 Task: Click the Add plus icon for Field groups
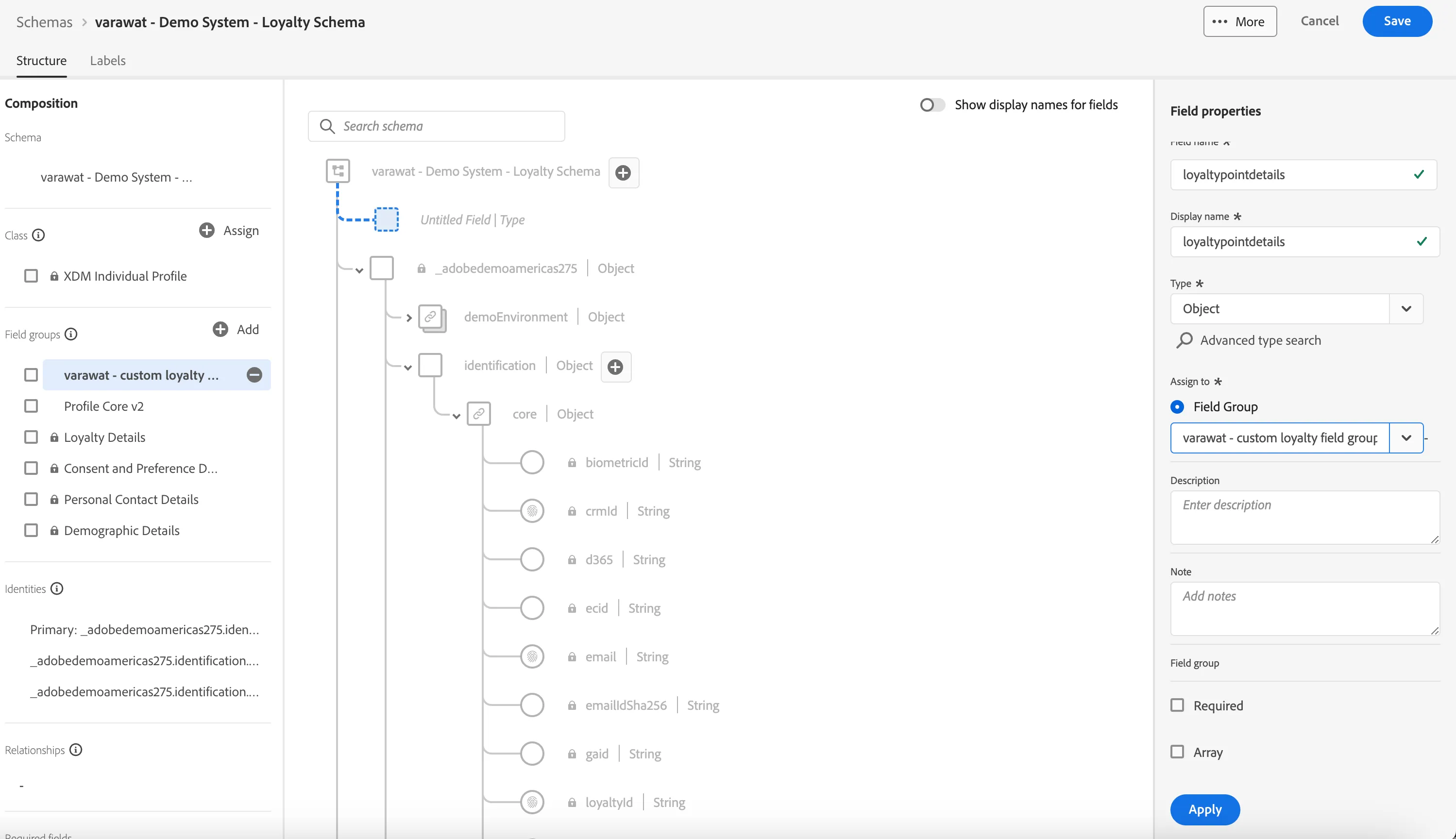coord(220,329)
